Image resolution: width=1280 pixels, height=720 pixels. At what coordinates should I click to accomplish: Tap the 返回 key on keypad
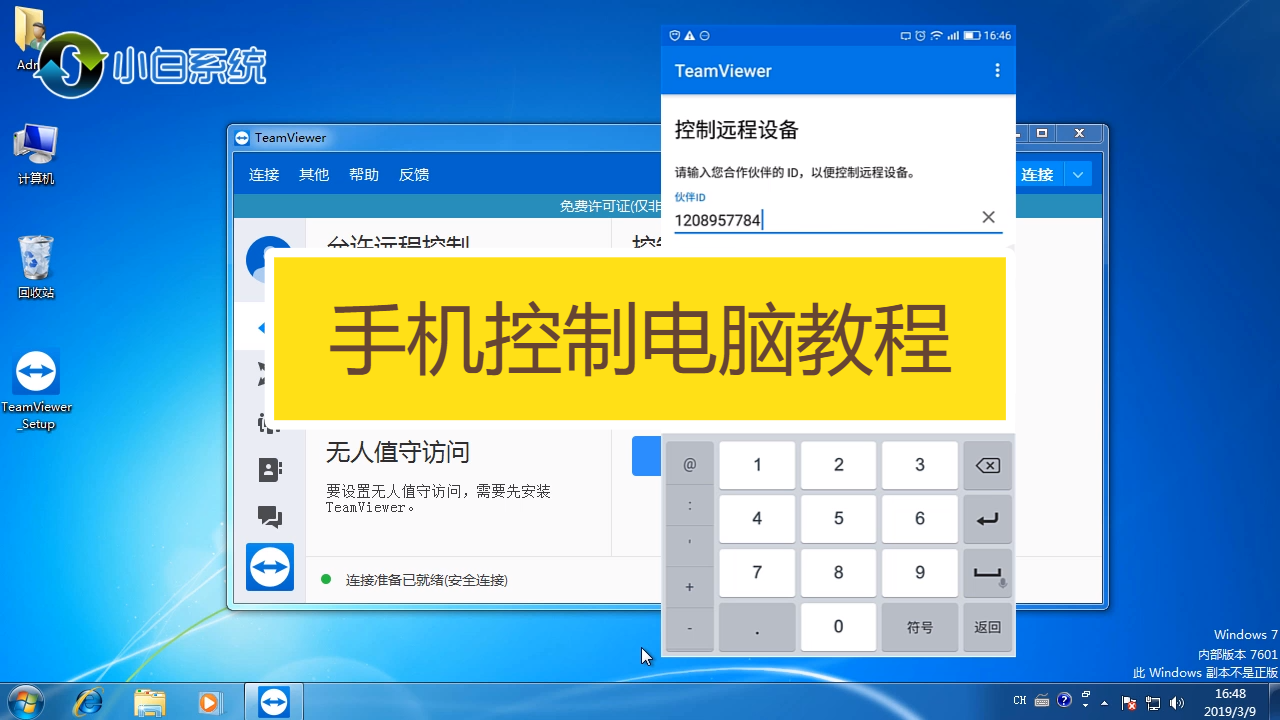click(x=987, y=627)
